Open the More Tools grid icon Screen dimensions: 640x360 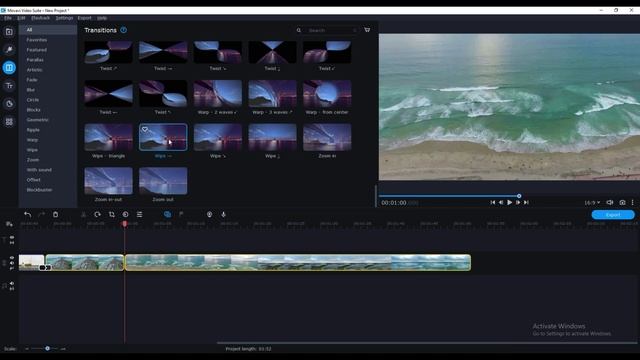click(9, 122)
